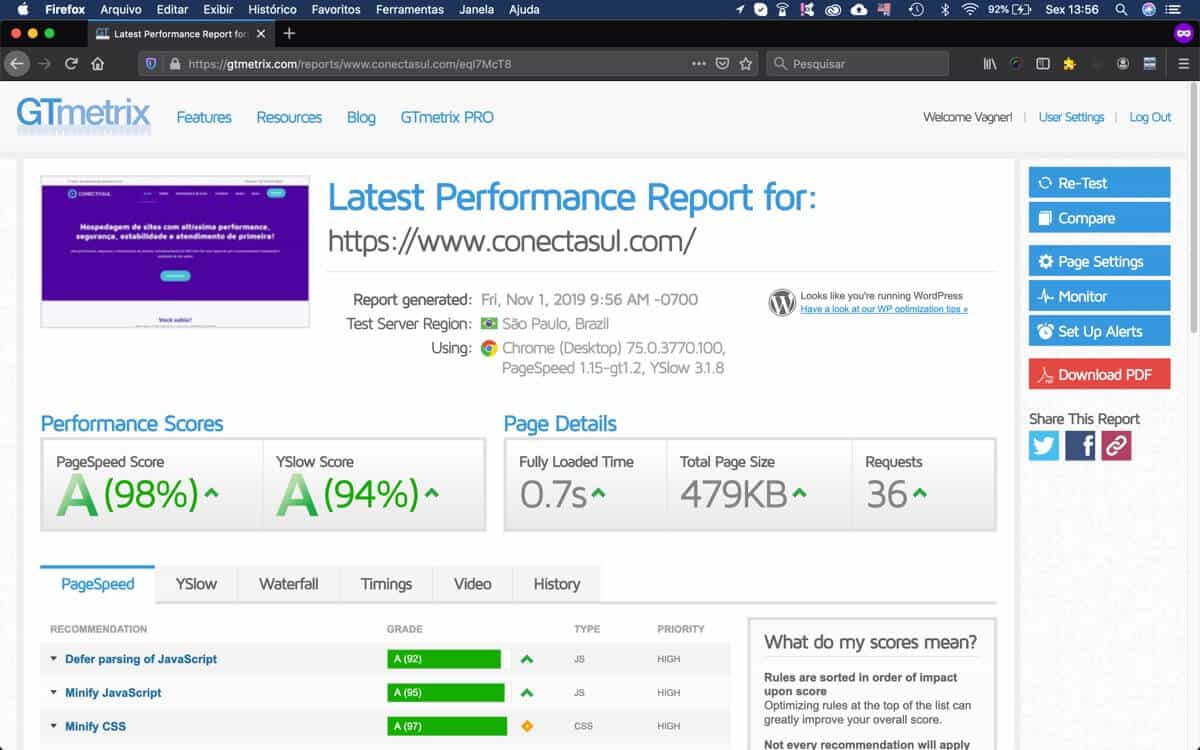
Task: Switch to the YSlow tab
Action: click(196, 584)
